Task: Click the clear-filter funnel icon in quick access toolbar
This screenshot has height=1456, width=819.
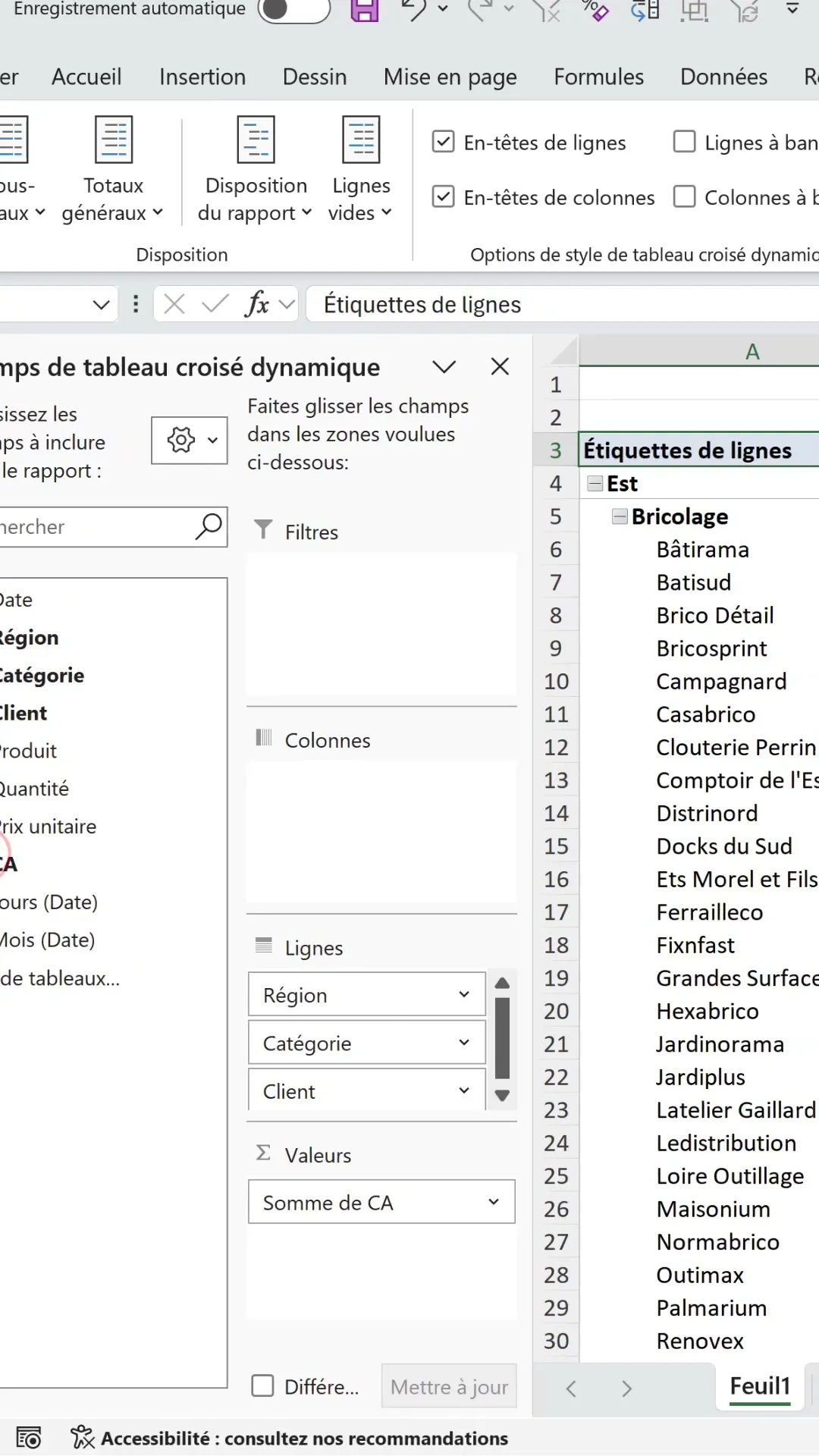Action: coord(546,9)
